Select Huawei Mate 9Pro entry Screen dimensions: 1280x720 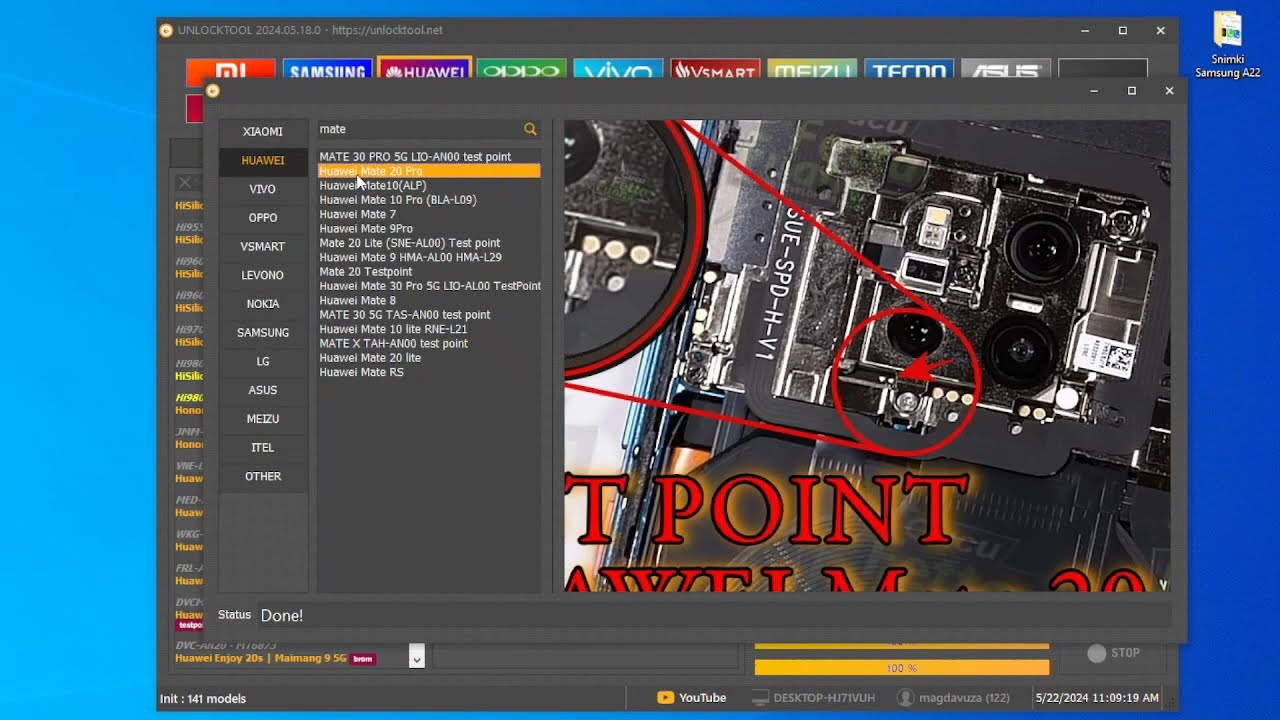pos(429,229)
